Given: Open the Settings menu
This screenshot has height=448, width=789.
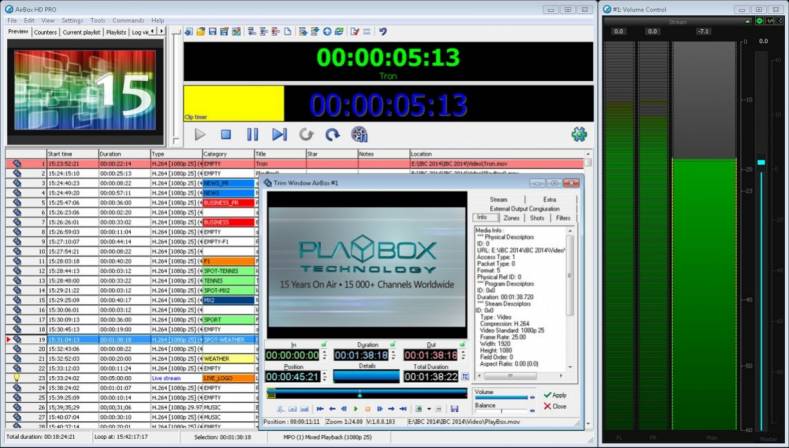Looking at the screenshot, I should (72, 20).
